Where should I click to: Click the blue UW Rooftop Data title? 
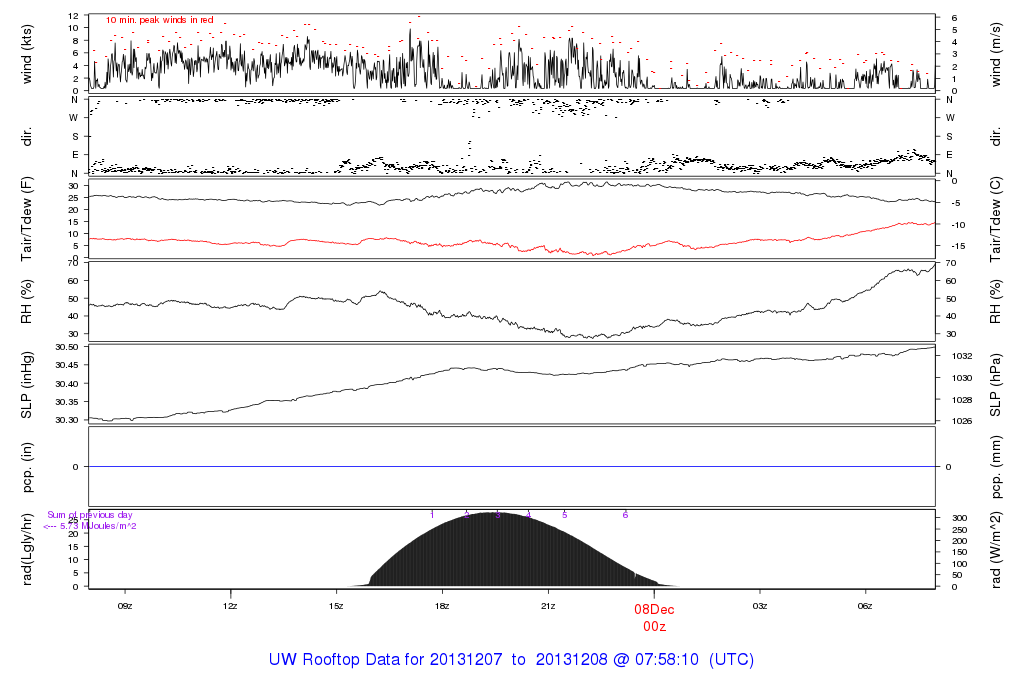(x=511, y=660)
